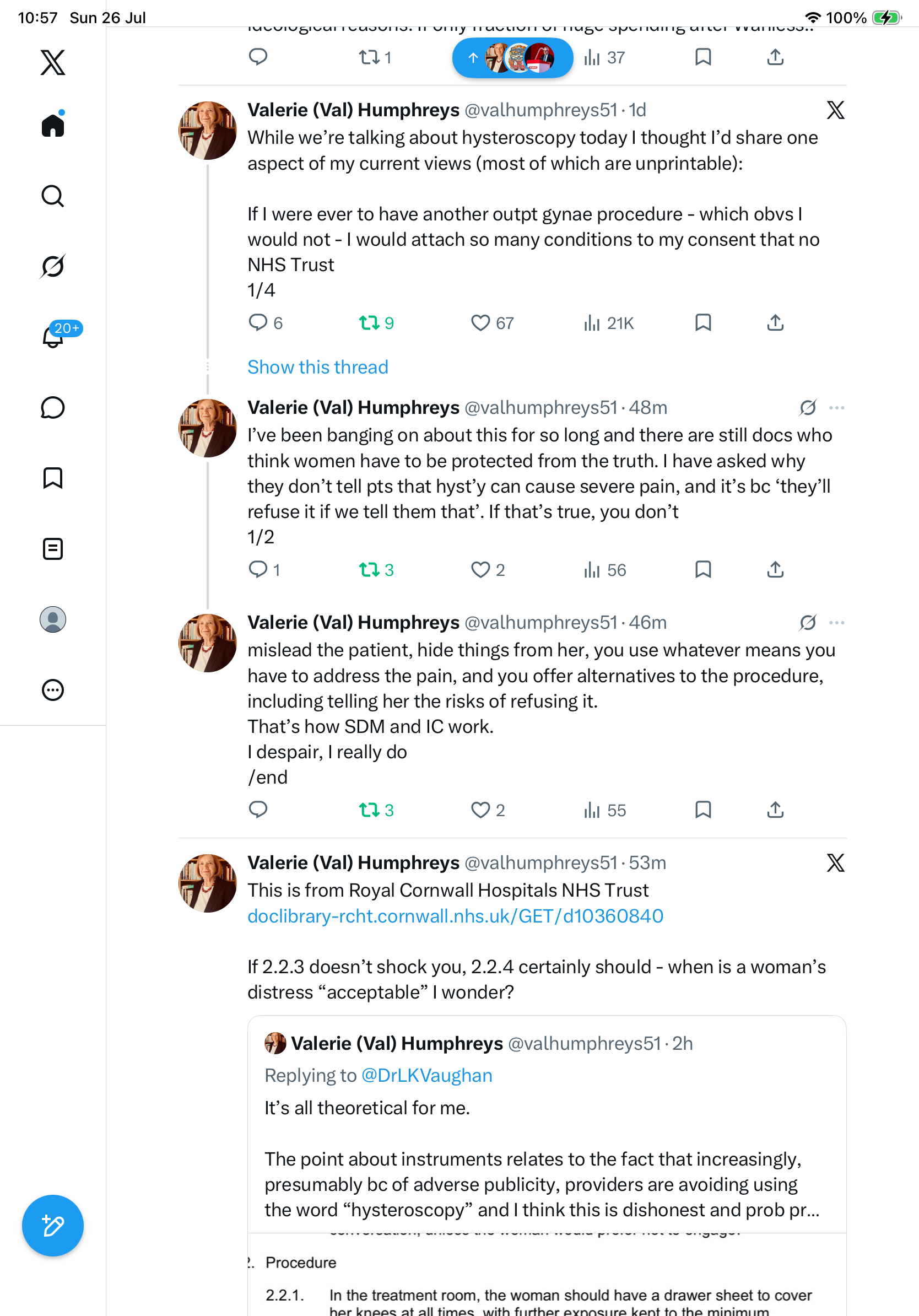Viewport: 919px width, 1316px height.
Task: Open Messages chat bubble in sidebar
Action: point(53,407)
